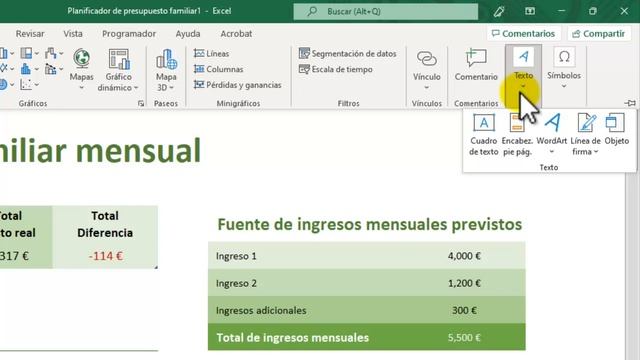Open the Programador tab

pyautogui.click(x=129, y=33)
